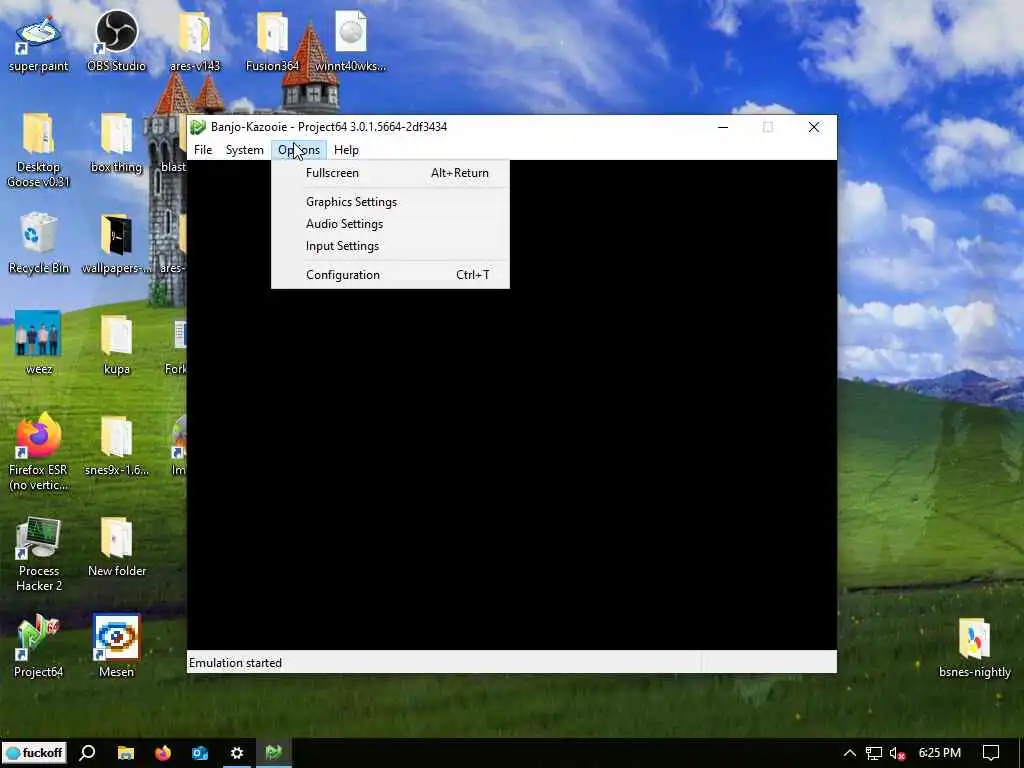Screen dimensions: 1024x768
Task: Open File Explorer from taskbar
Action: 125,753
